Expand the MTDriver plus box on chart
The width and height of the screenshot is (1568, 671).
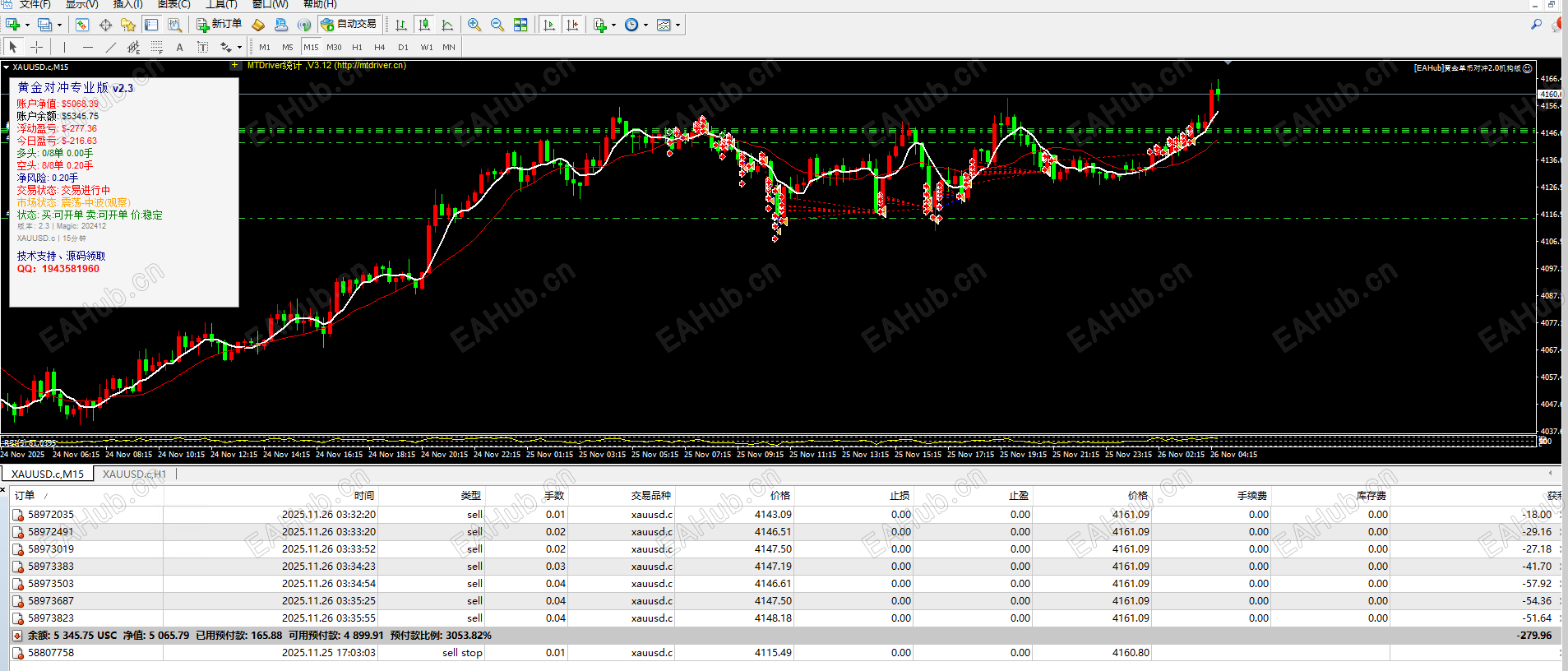coord(235,65)
